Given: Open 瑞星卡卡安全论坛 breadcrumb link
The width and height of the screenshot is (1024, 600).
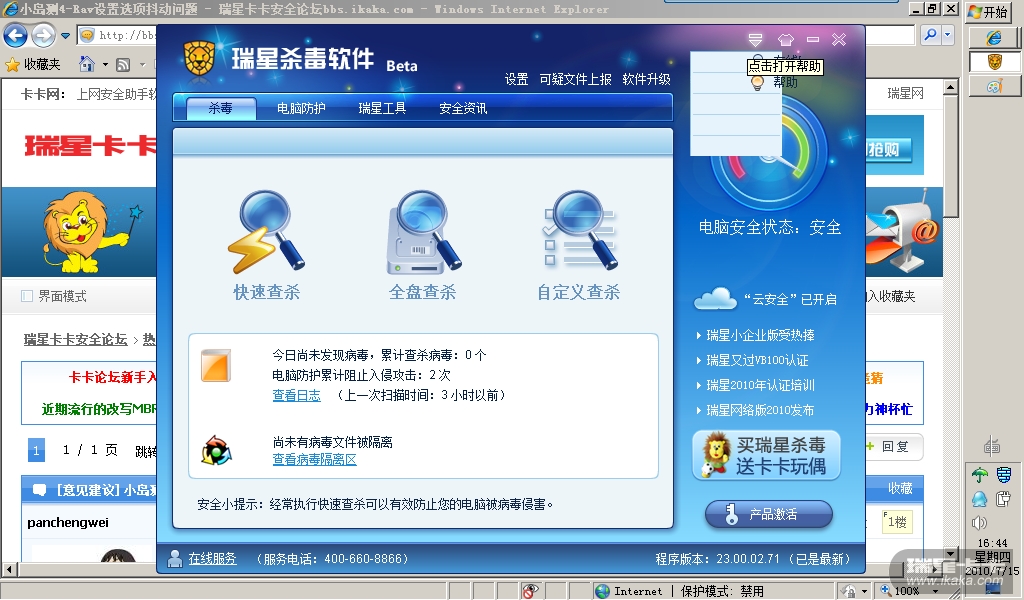Looking at the screenshot, I should tap(76, 339).
